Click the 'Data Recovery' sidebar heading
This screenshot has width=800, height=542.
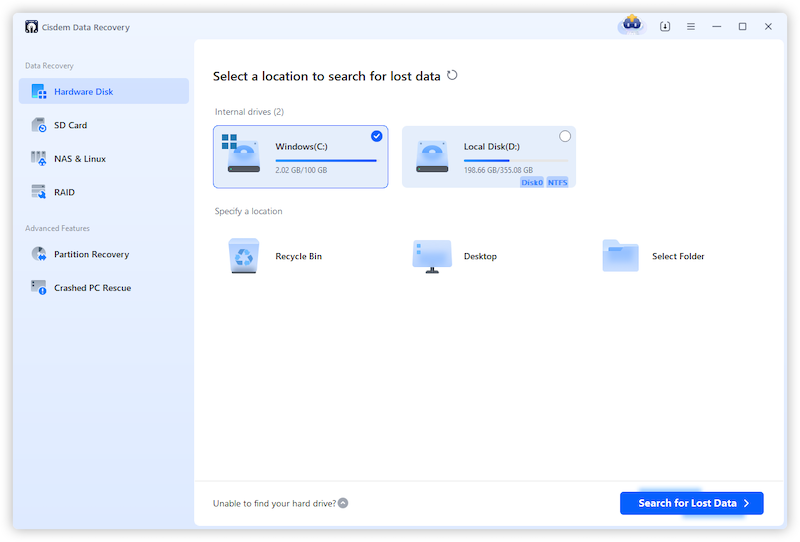[x=49, y=66]
